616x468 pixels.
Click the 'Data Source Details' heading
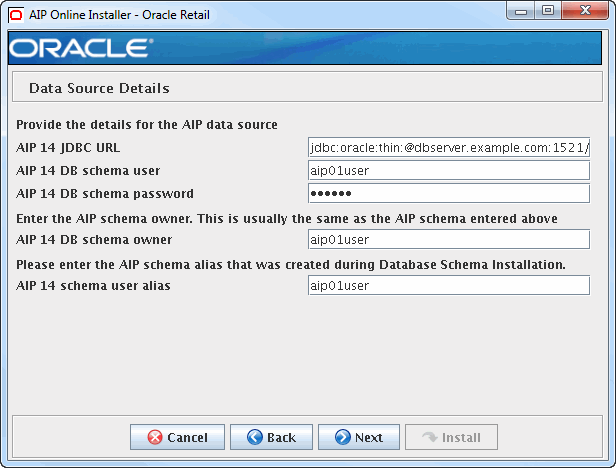(99, 88)
